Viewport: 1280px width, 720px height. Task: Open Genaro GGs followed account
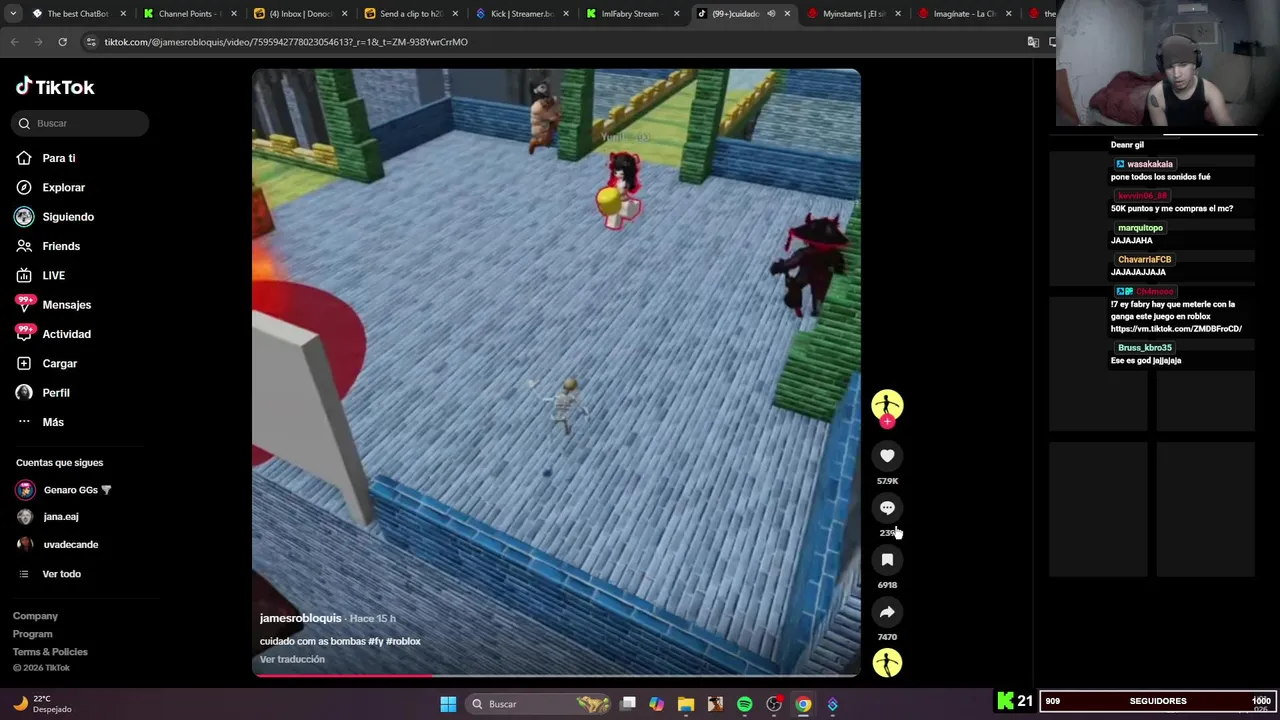64,490
